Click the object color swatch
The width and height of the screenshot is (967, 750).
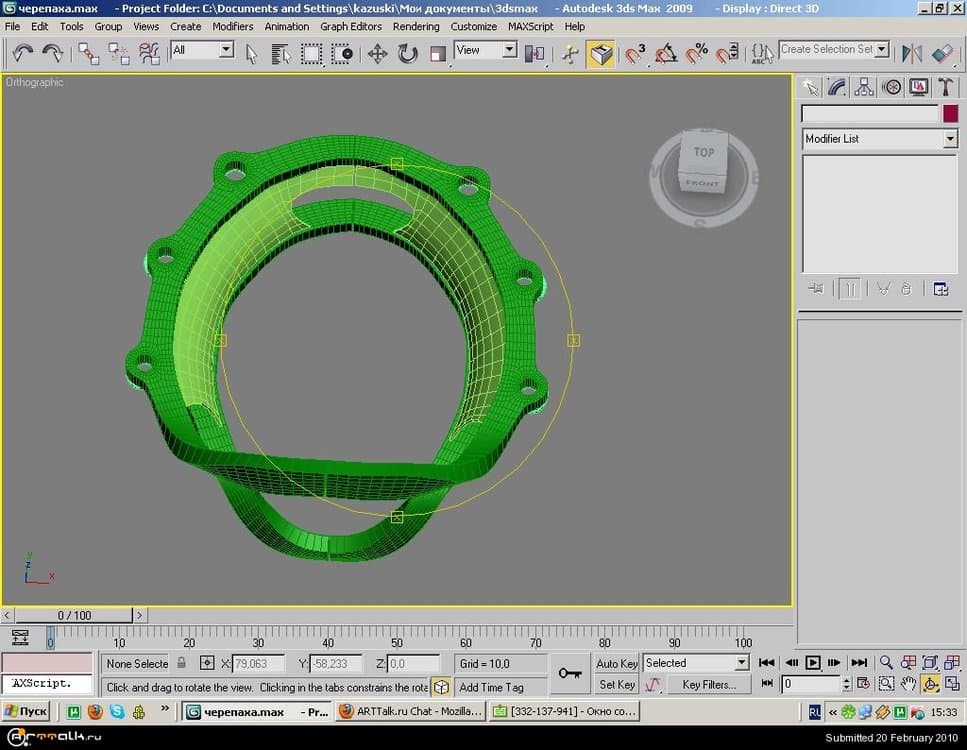pos(950,113)
